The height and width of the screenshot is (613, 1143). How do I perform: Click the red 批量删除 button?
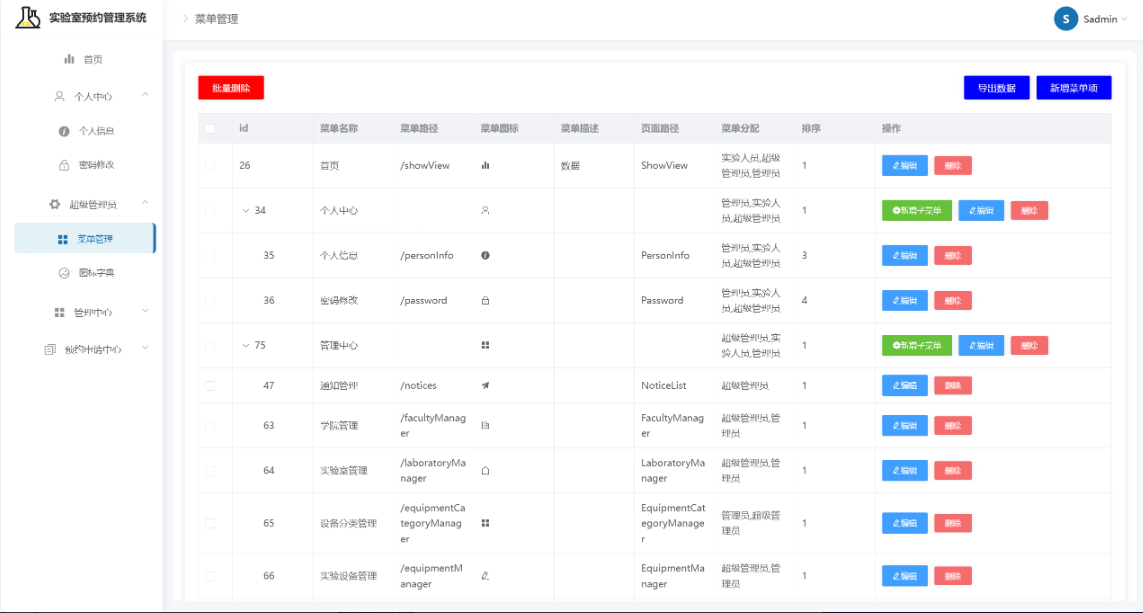pos(231,87)
